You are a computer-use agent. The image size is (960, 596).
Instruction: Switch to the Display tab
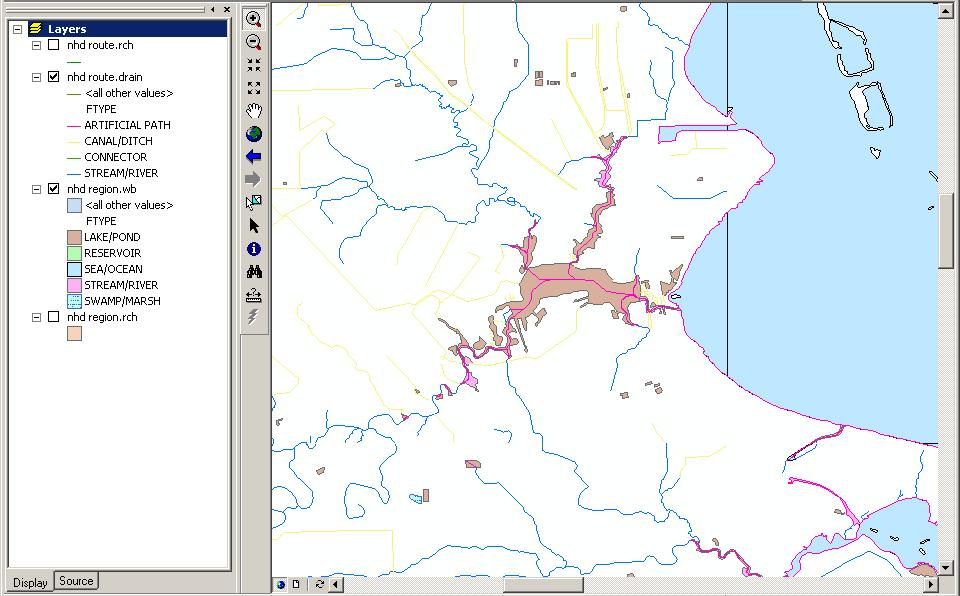tap(30, 582)
